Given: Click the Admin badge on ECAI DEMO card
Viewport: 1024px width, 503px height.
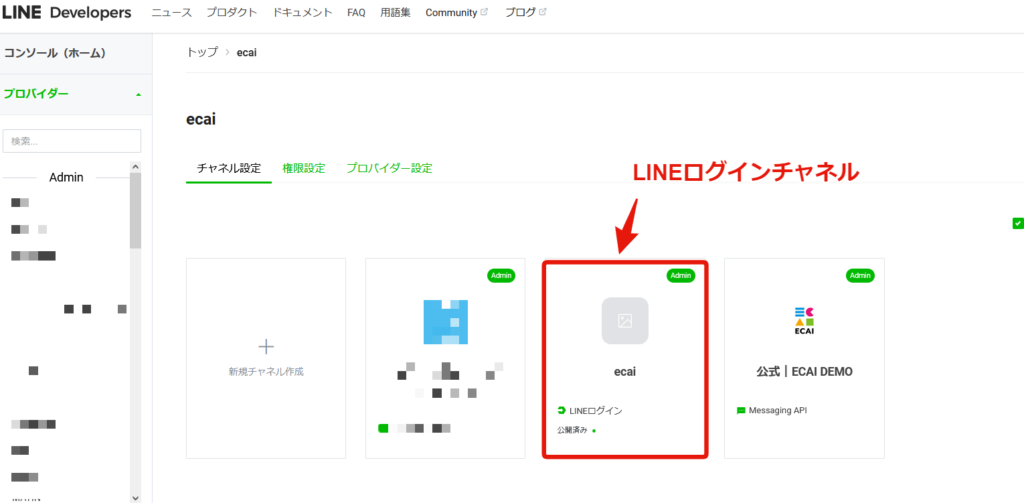Looking at the screenshot, I should coord(860,276).
